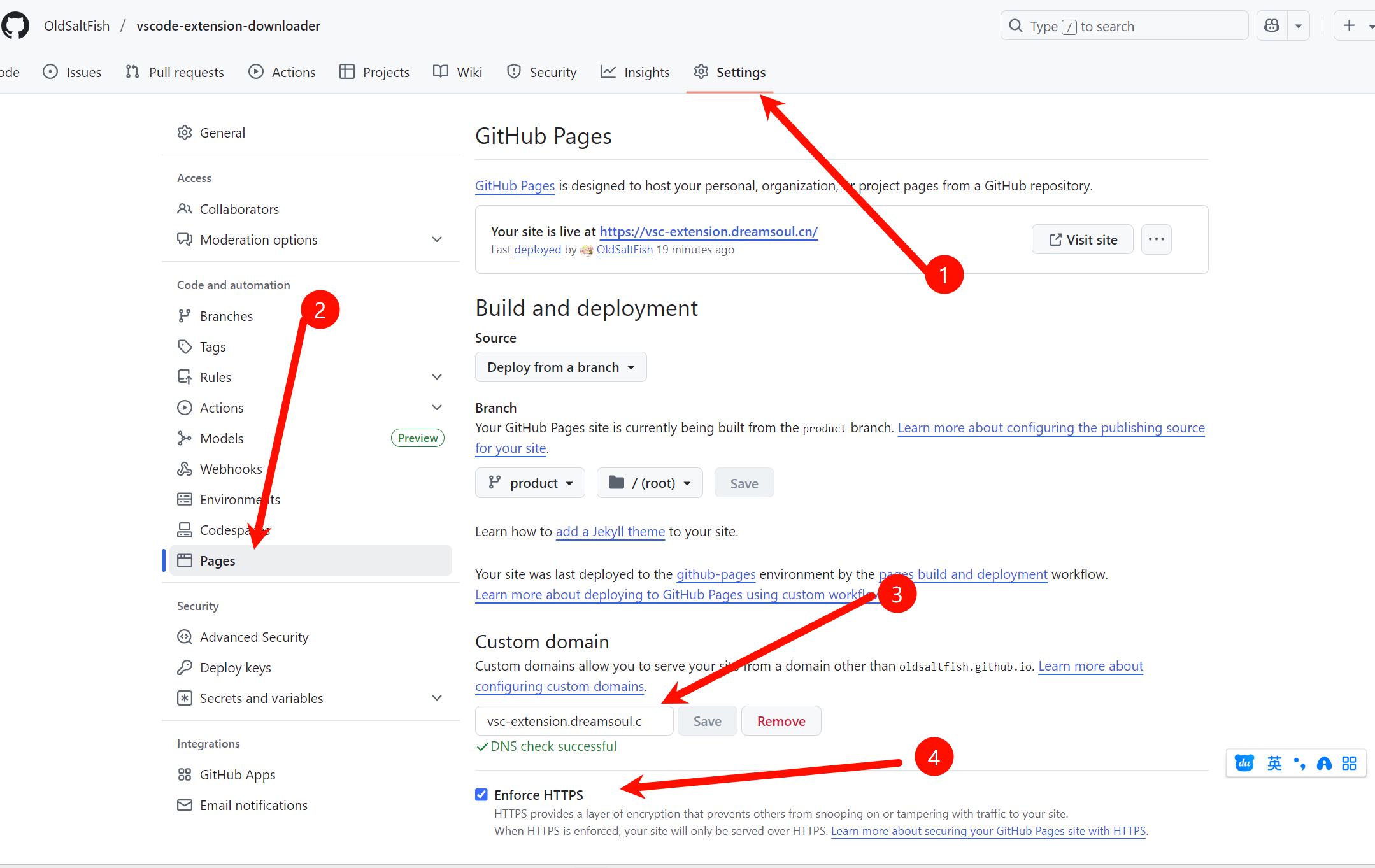This screenshot has height=868, width=1375.
Task: Open Email notifications settings
Action: [253, 805]
